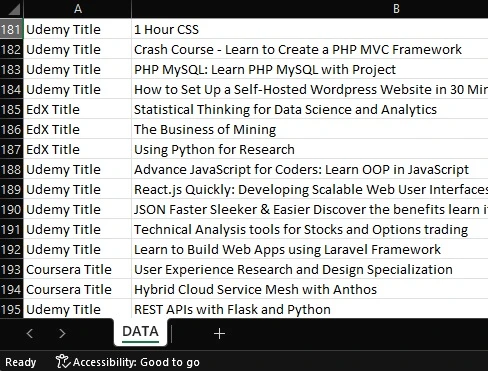
Task: Select row 188 header
Action: pyautogui.click(x=11, y=169)
